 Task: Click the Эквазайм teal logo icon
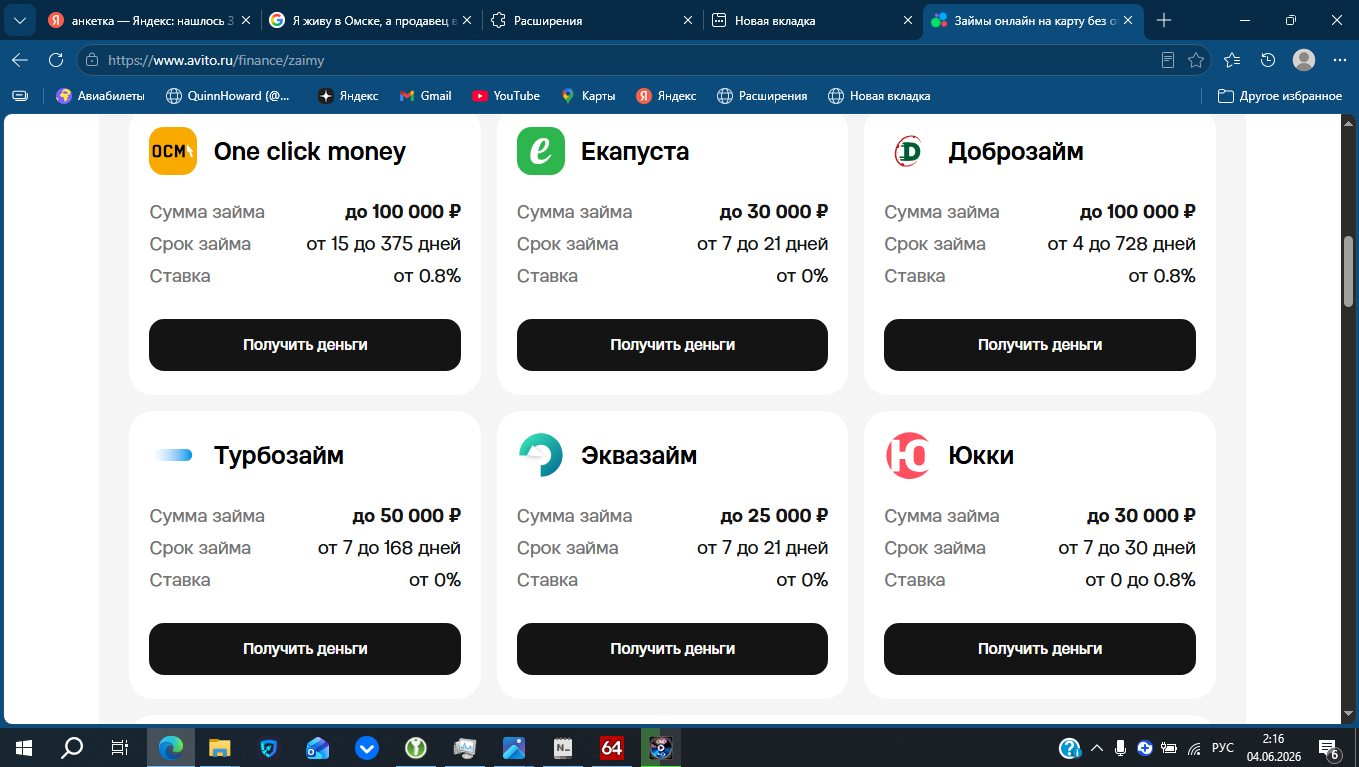(541, 455)
